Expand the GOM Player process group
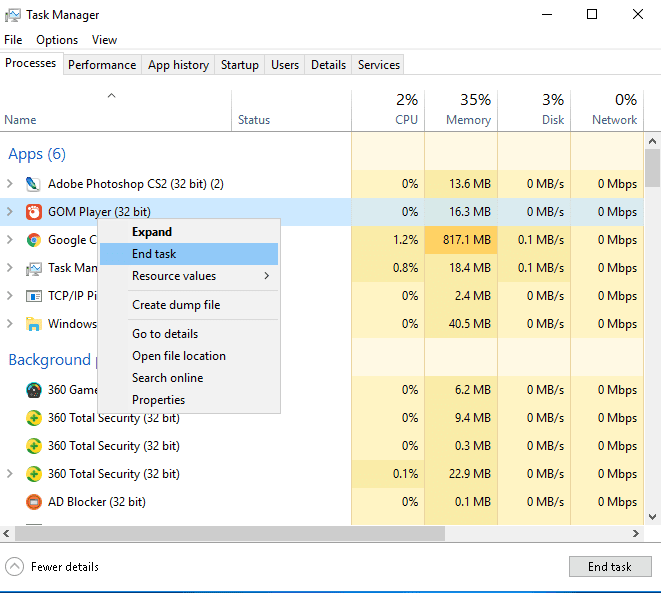The image size is (661, 593). pos(10,212)
